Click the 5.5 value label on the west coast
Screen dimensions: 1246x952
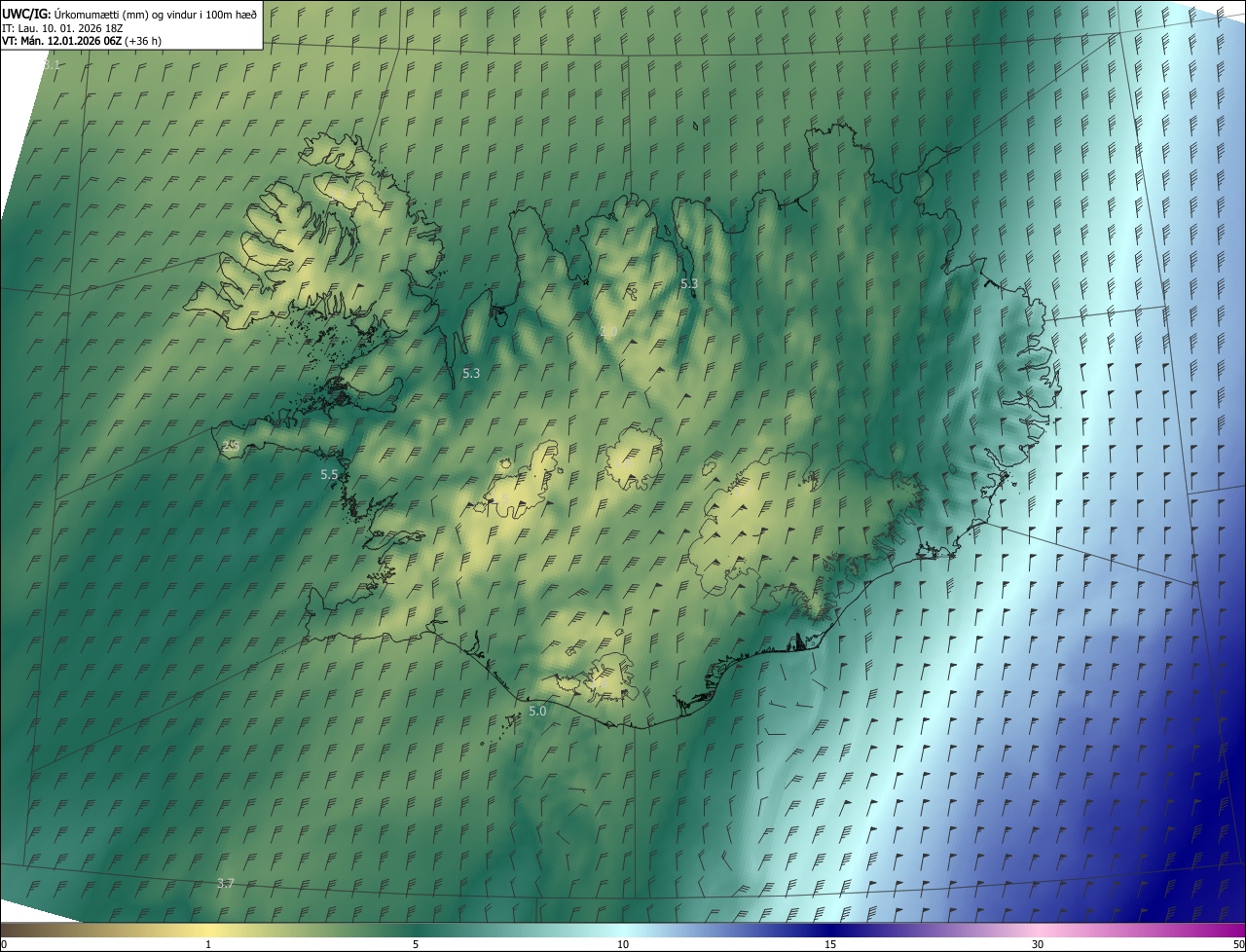(329, 474)
